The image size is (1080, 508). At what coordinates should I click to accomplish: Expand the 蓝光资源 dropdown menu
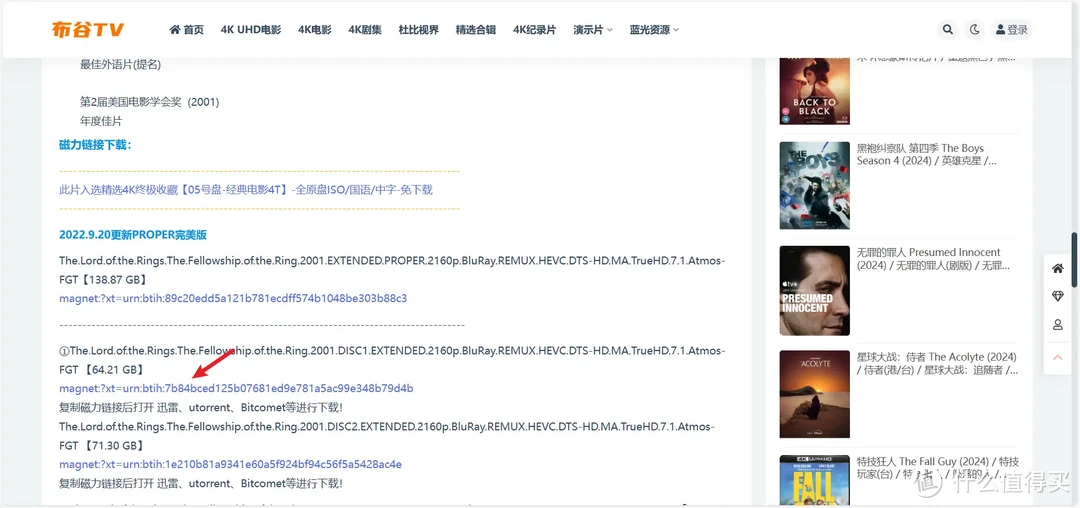tap(654, 30)
